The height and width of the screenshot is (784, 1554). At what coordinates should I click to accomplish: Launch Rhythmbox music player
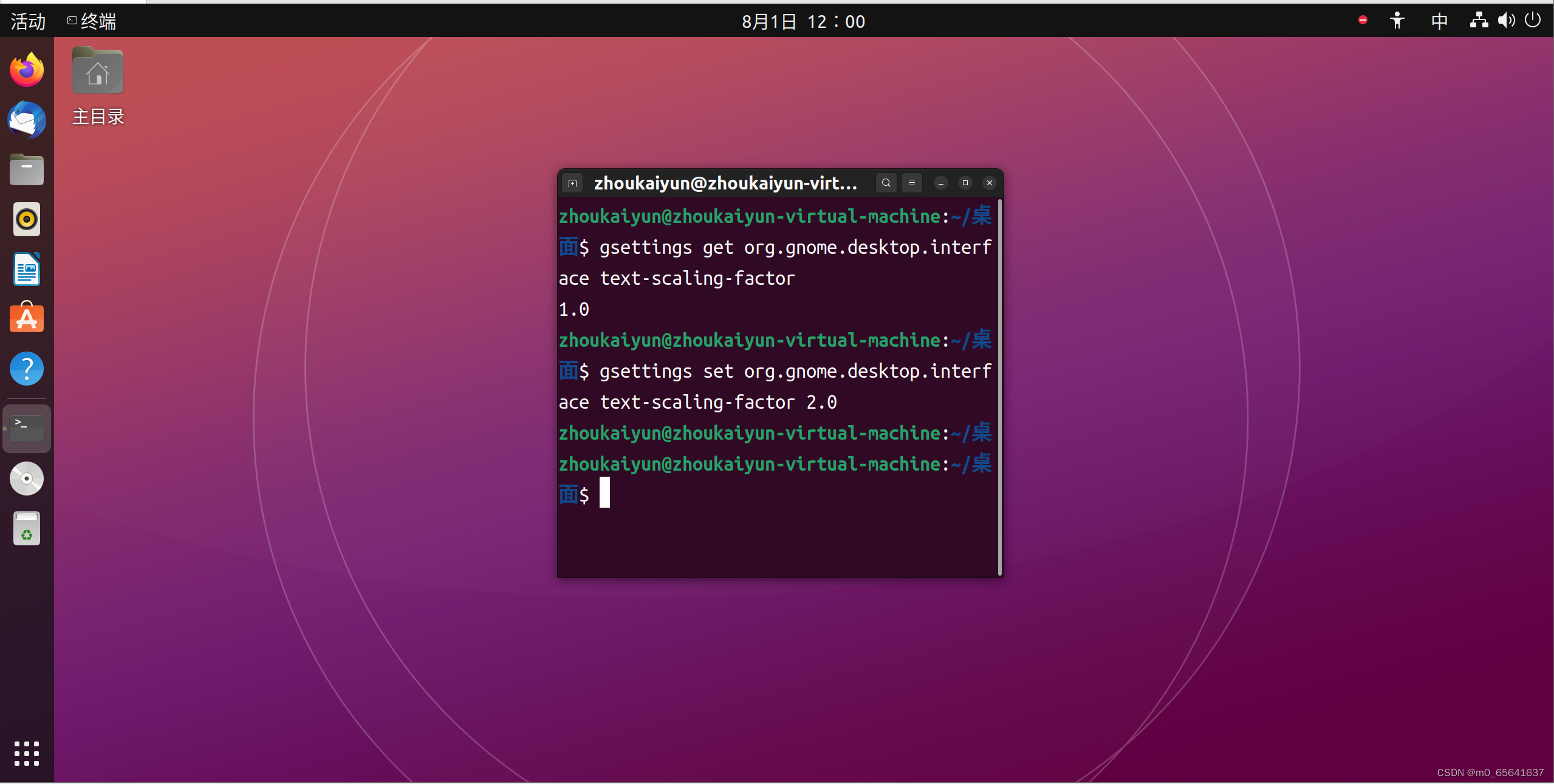coord(27,219)
